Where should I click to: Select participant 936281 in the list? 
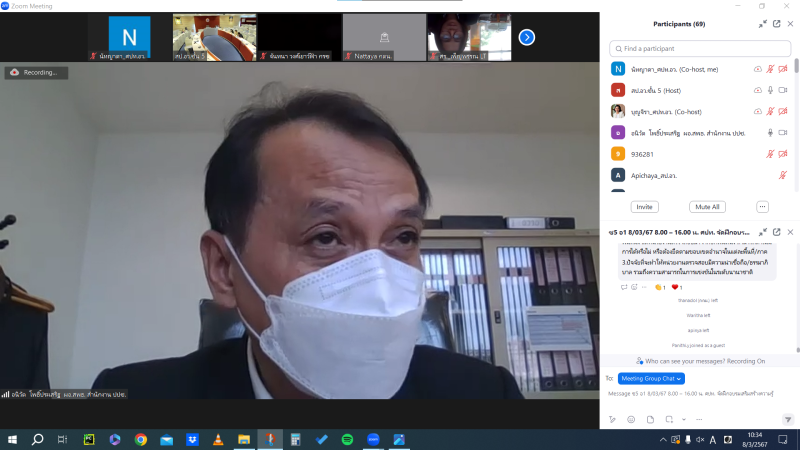pos(700,154)
